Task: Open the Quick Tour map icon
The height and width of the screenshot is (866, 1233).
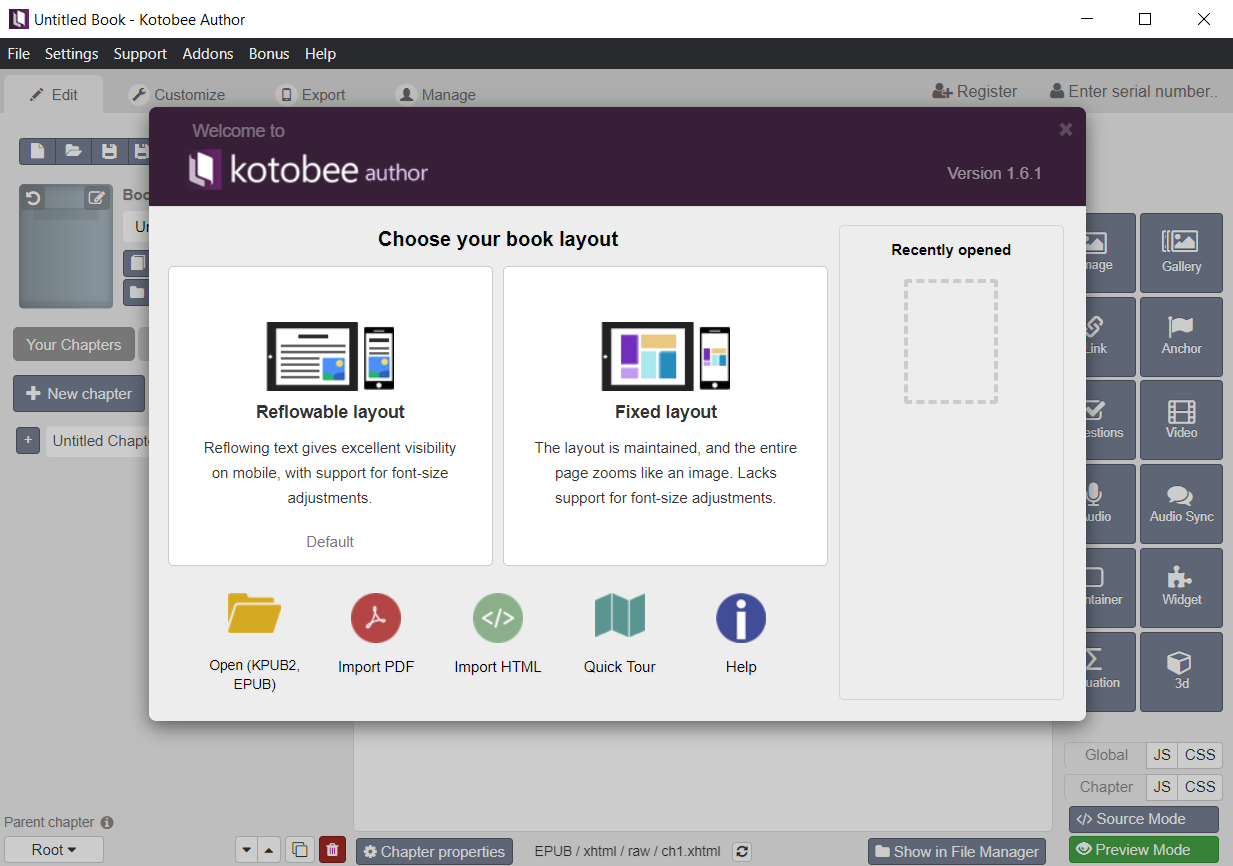Action: click(x=619, y=616)
